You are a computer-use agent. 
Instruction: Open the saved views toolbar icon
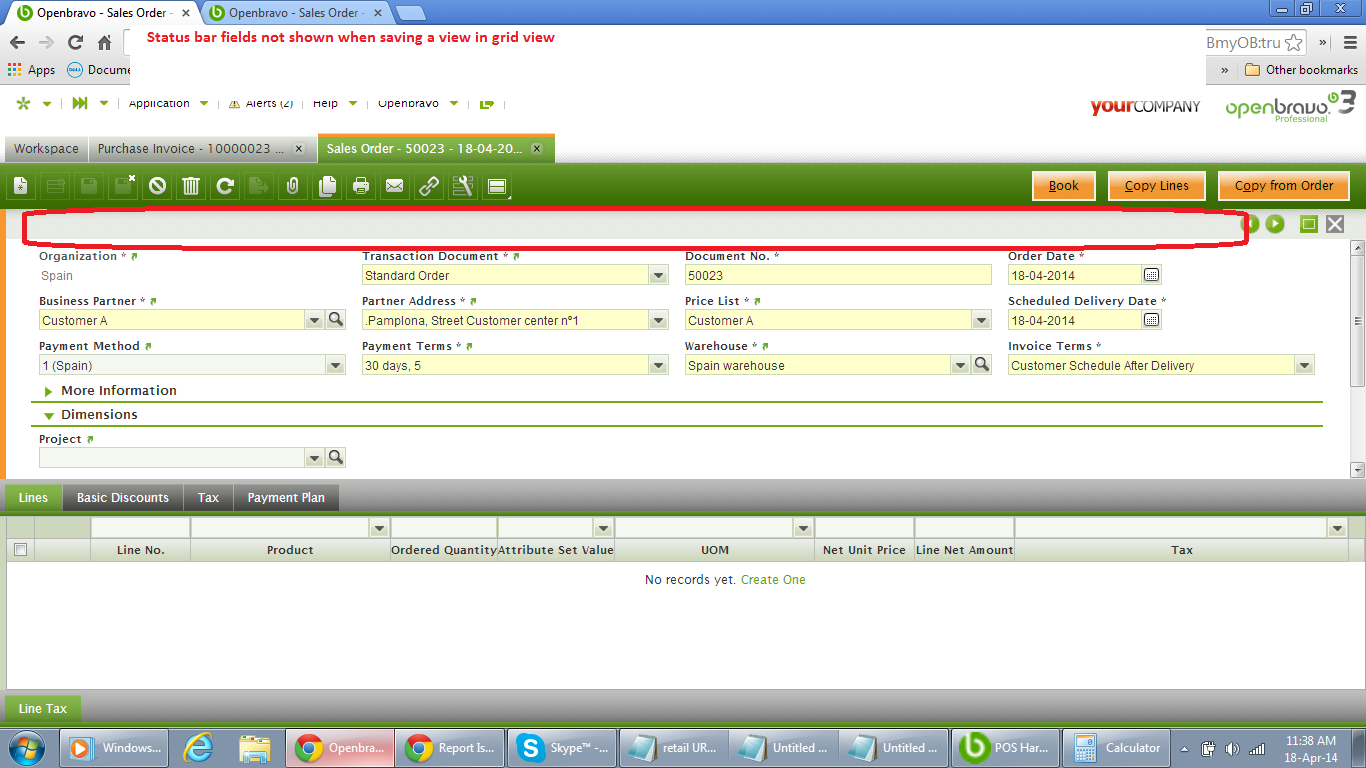tap(497, 186)
